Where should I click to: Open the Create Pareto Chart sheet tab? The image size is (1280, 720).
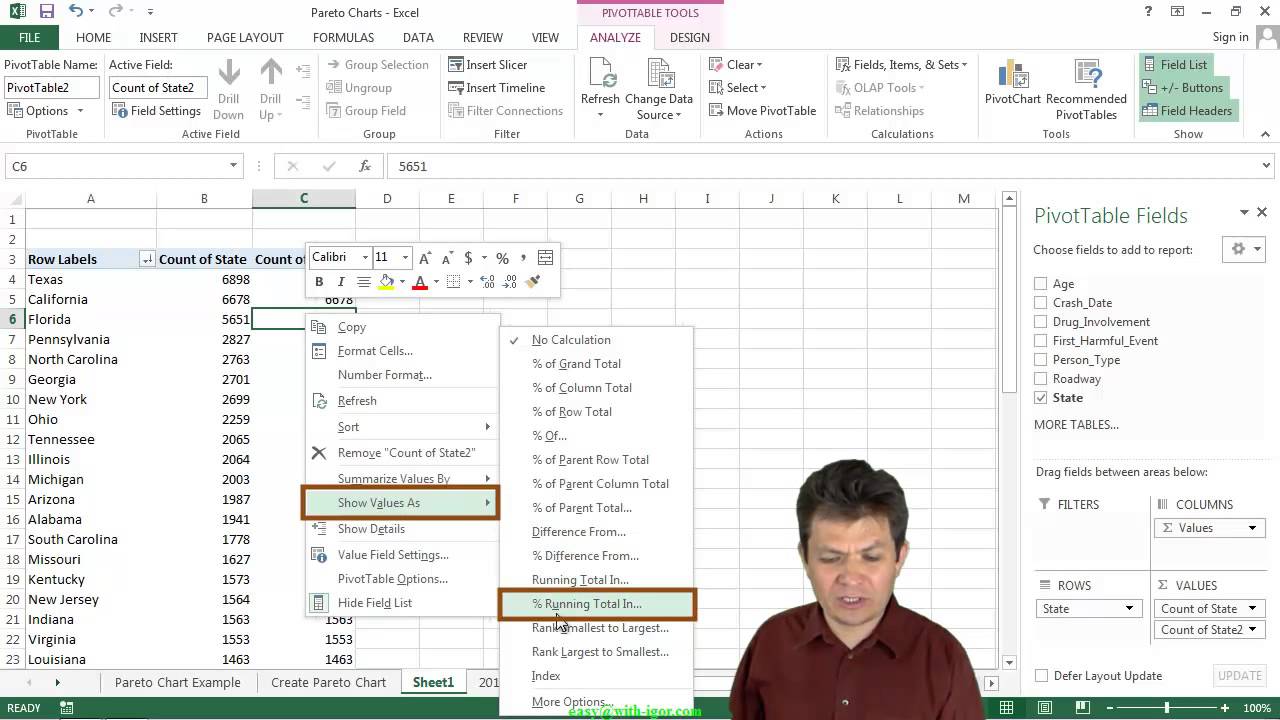328,682
